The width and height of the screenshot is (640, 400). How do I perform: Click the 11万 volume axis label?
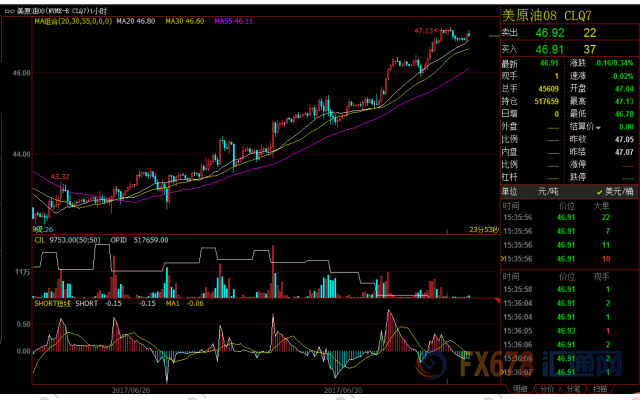23,272
